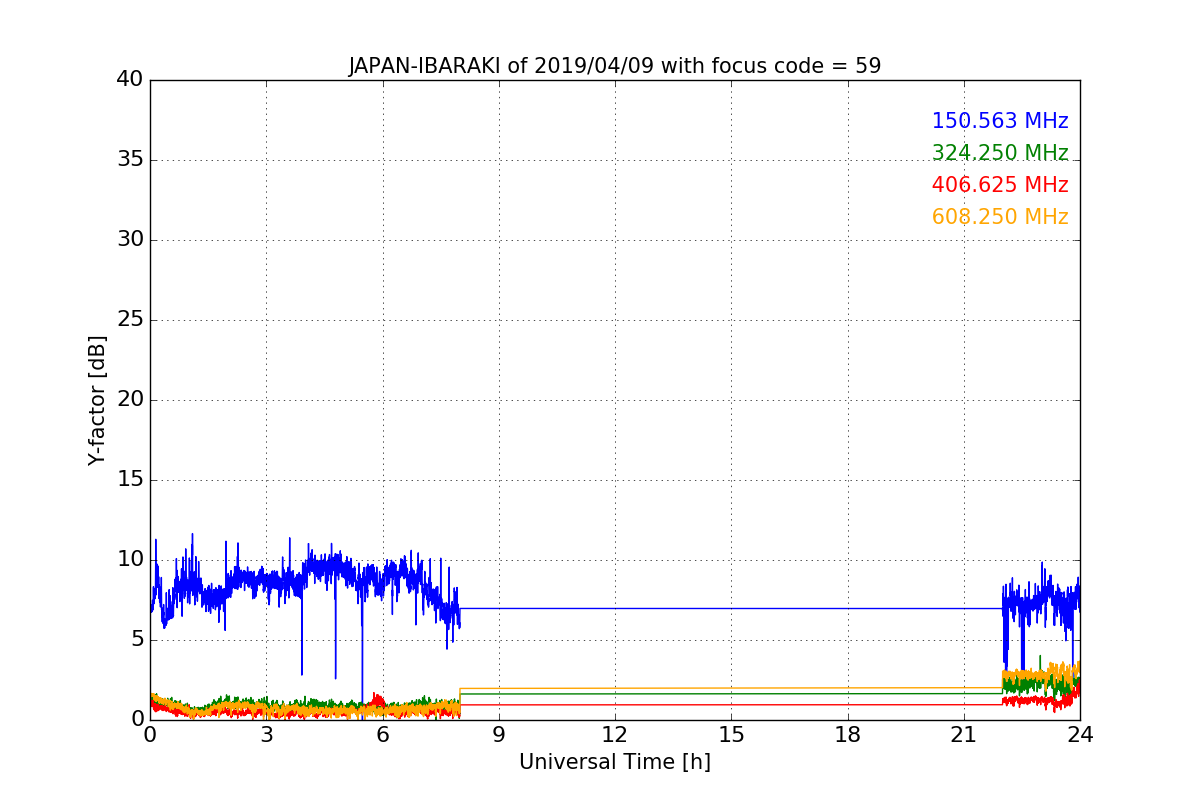Click the x-axis tick label 15
Screen dimensions: 1200x800
[x=731, y=735]
